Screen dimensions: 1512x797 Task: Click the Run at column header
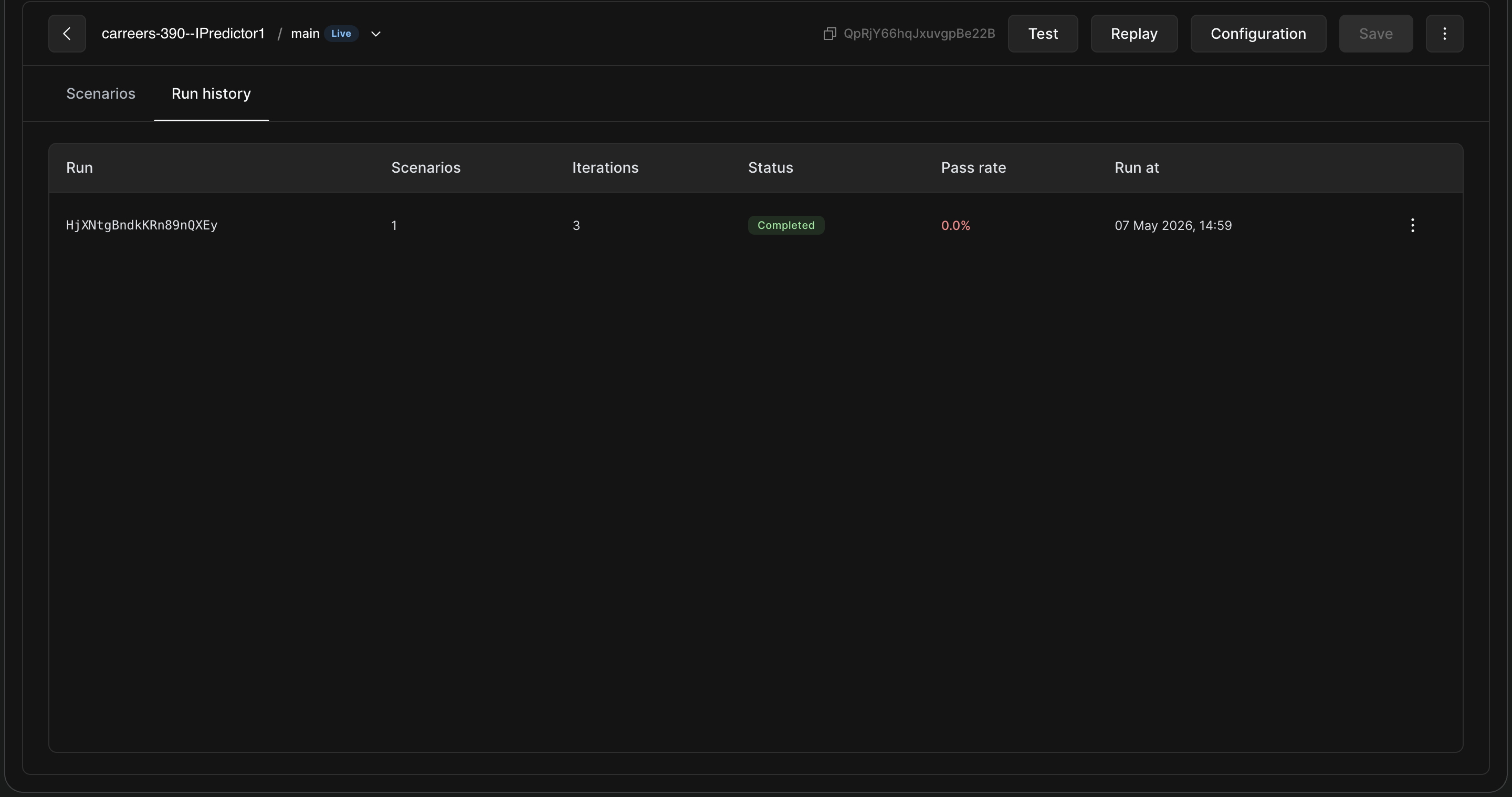click(x=1136, y=168)
